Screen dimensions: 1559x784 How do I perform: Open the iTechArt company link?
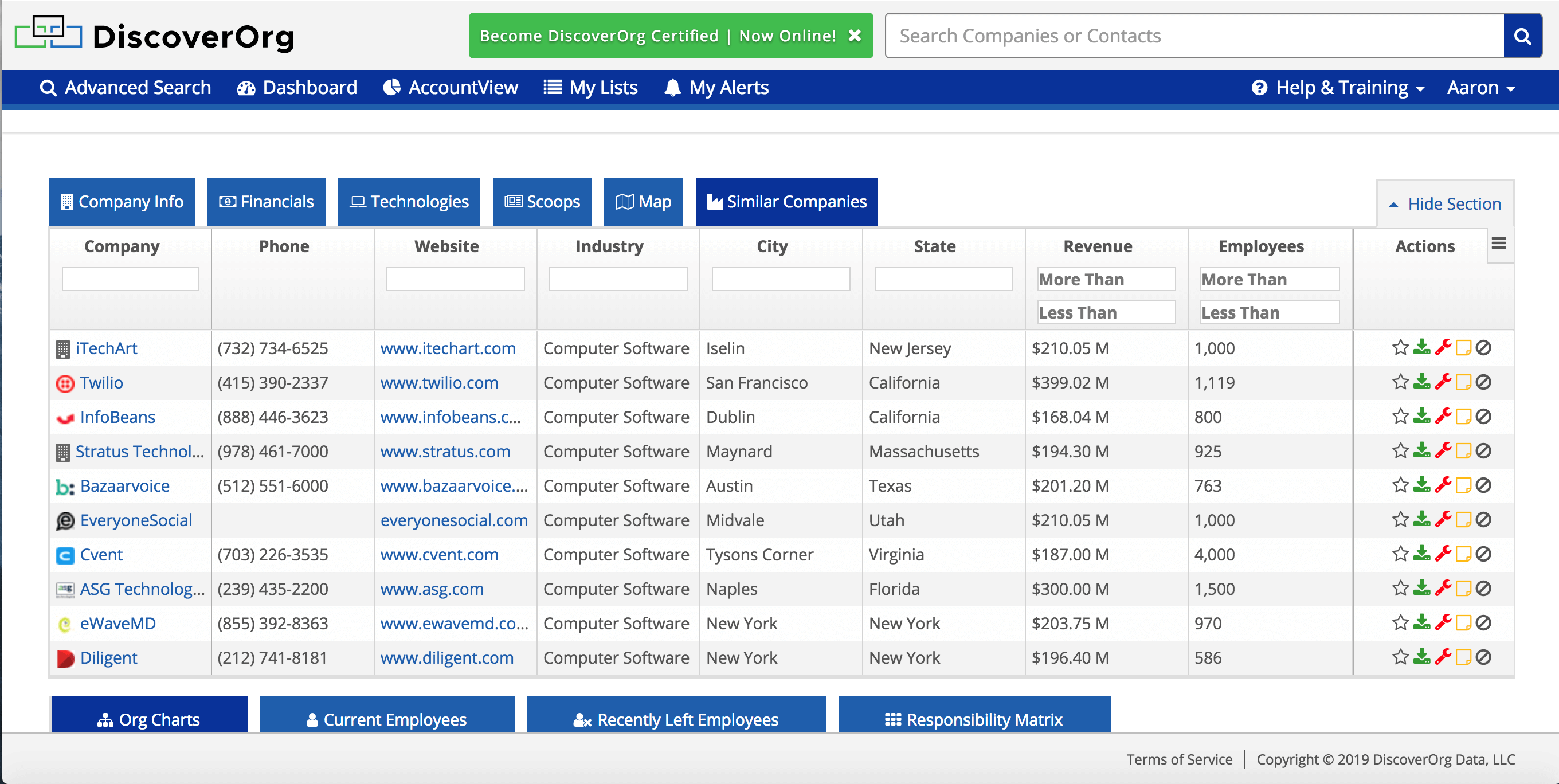click(x=107, y=348)
